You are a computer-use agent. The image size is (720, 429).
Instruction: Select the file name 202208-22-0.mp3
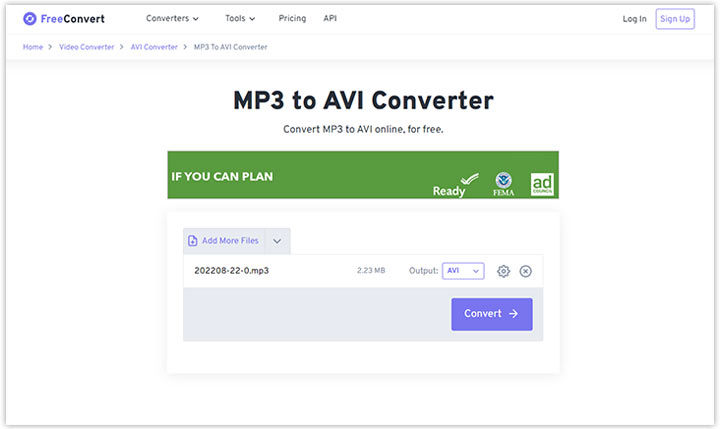(231, 271)
